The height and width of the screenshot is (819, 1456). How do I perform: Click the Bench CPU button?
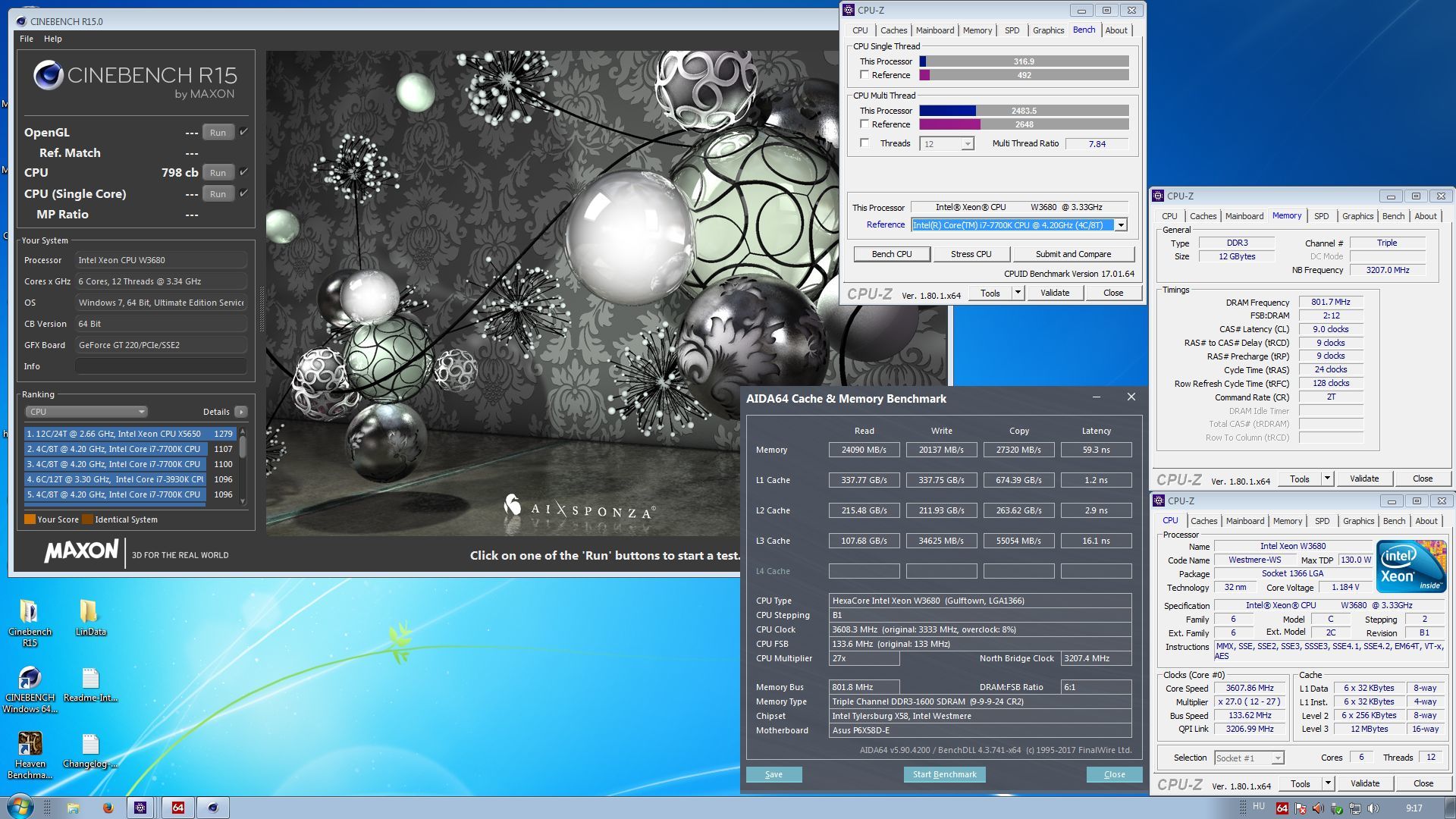[892, 254]
